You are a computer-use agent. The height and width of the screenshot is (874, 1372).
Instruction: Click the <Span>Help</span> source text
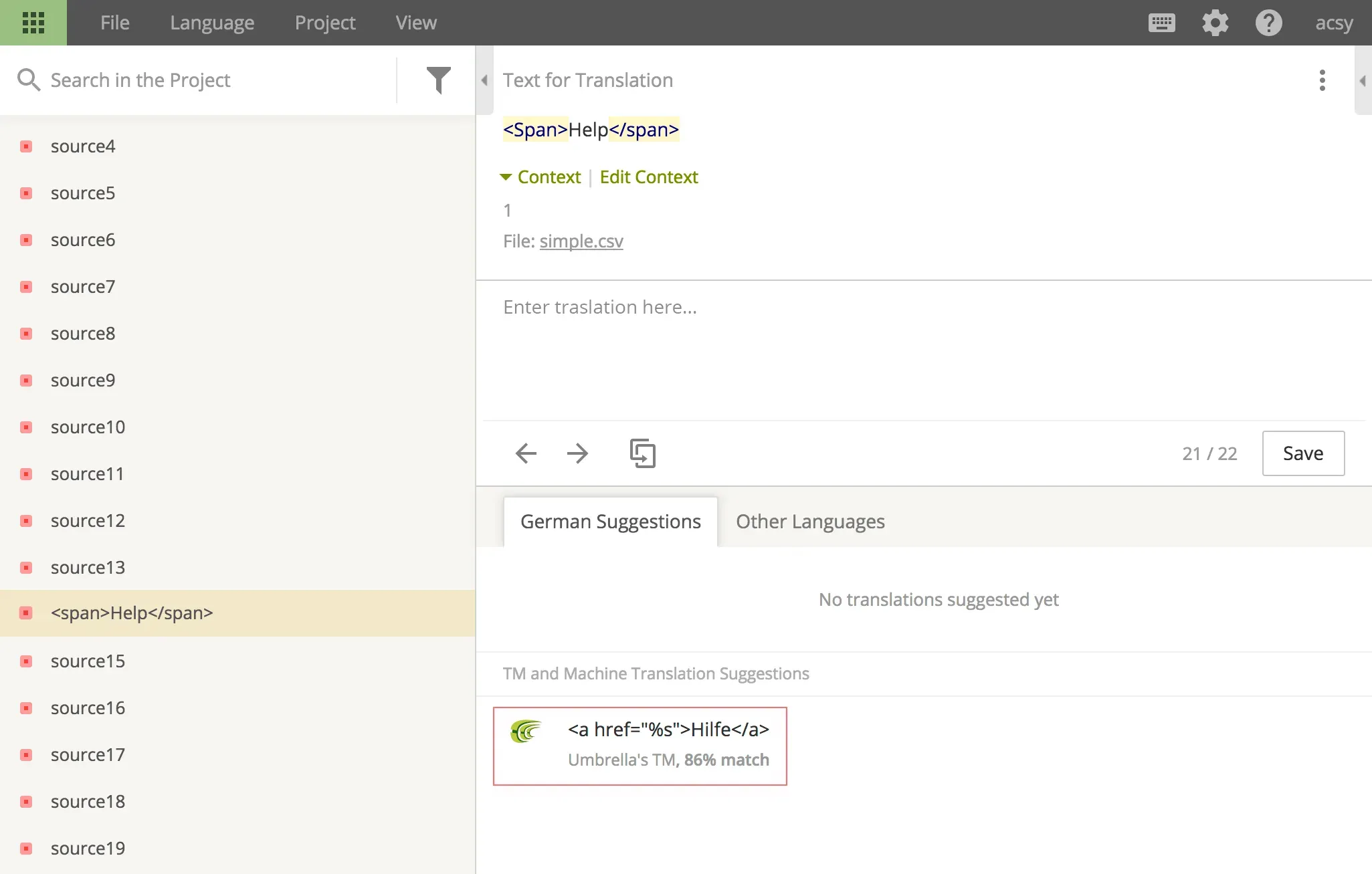point(591,129)
